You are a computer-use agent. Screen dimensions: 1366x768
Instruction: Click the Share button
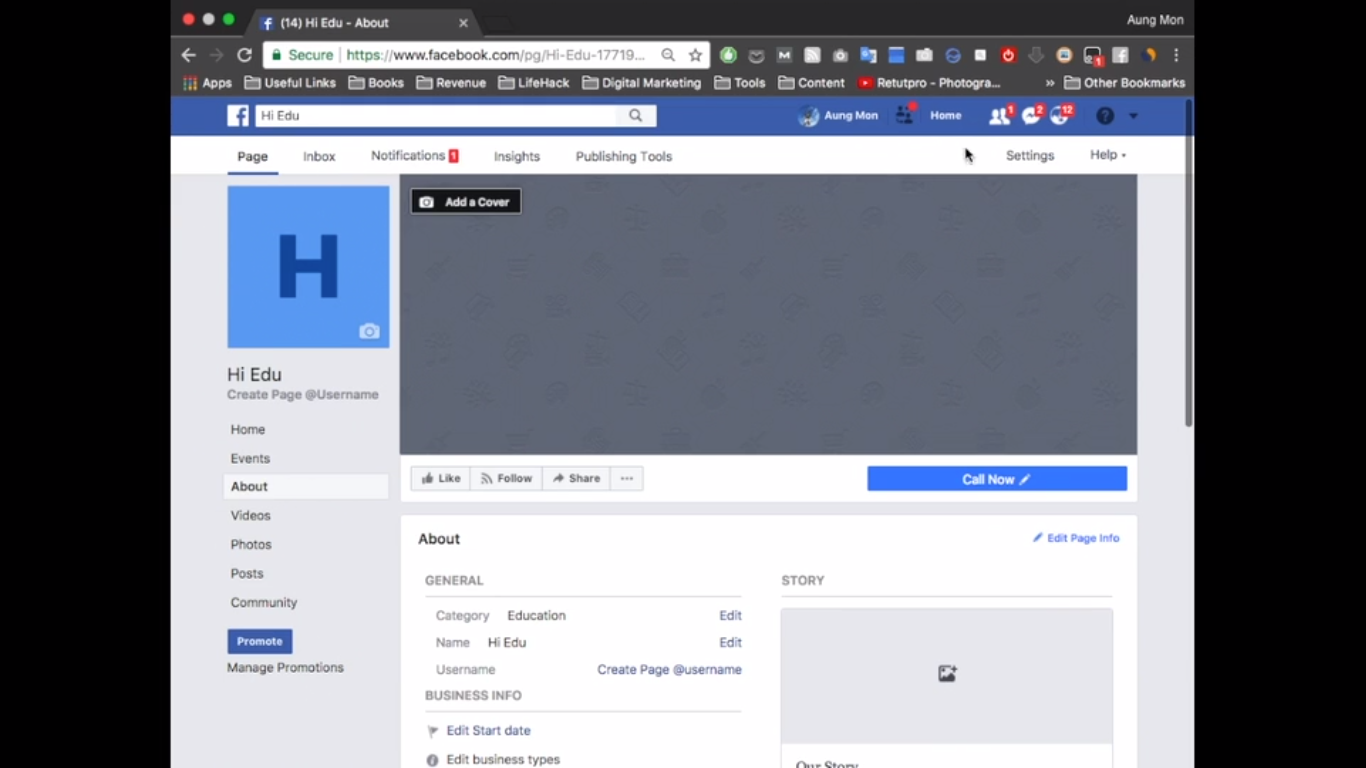(577, 479)
